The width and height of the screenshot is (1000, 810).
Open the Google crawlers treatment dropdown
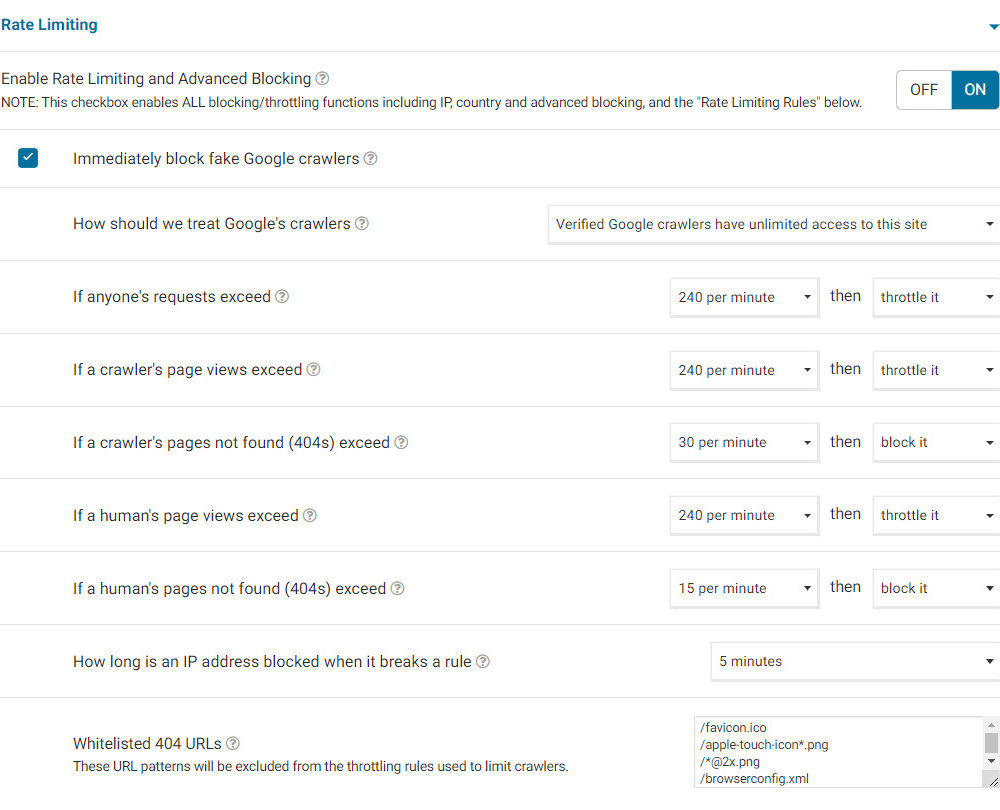774,225
